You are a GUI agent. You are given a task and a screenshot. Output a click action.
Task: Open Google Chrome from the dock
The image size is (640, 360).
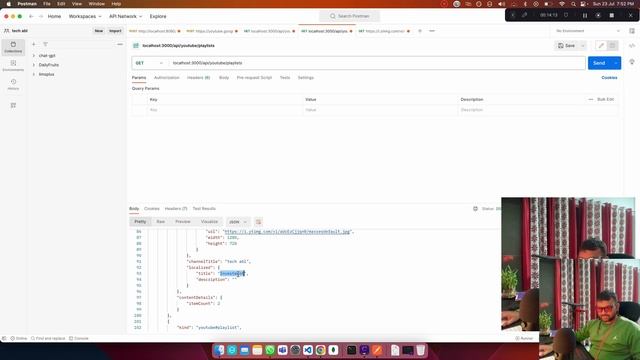(x=320, y=350)
